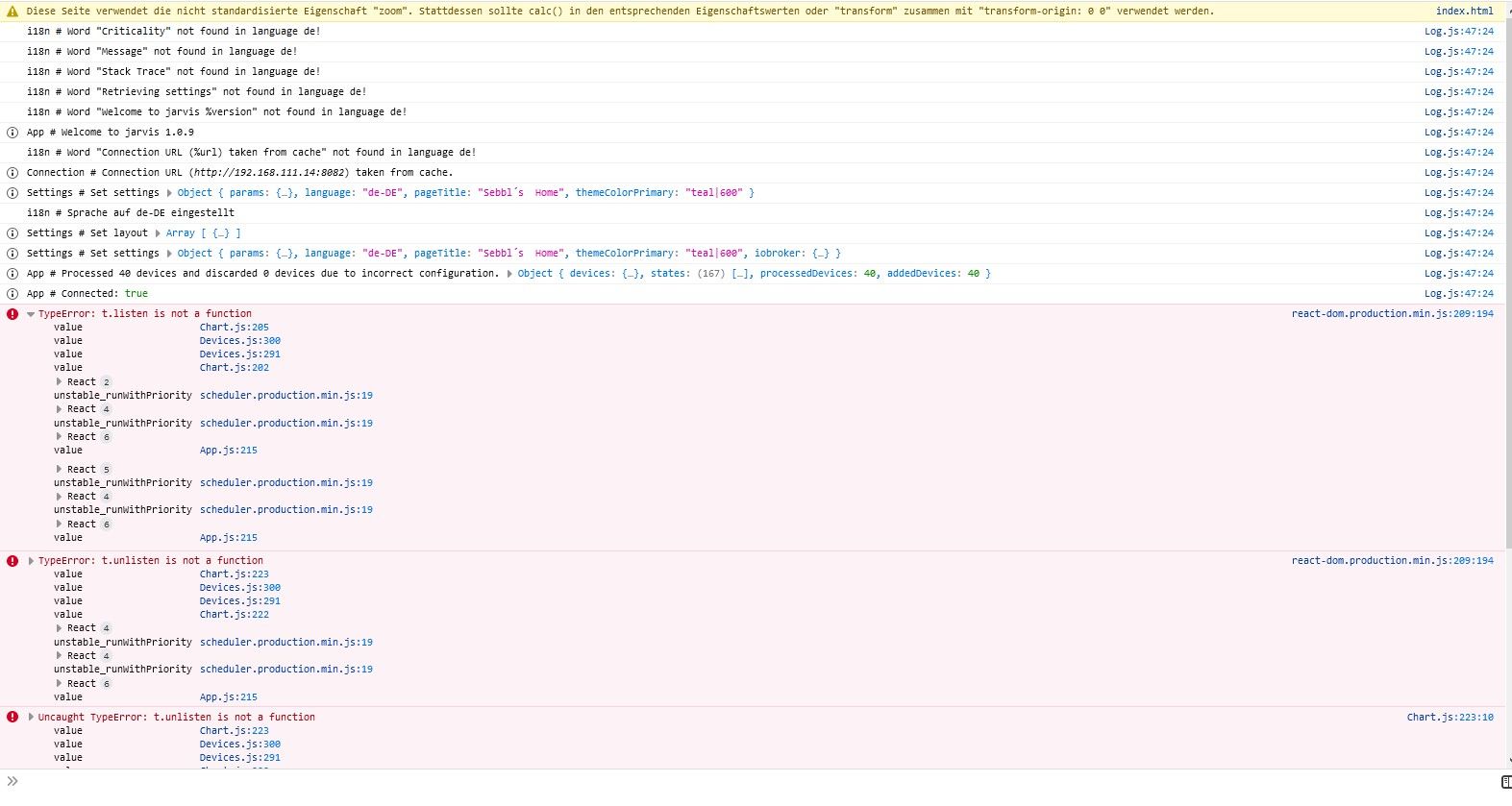Expand the "React 2" stack frame group
Screen dimensions: 1512x806
59,382
